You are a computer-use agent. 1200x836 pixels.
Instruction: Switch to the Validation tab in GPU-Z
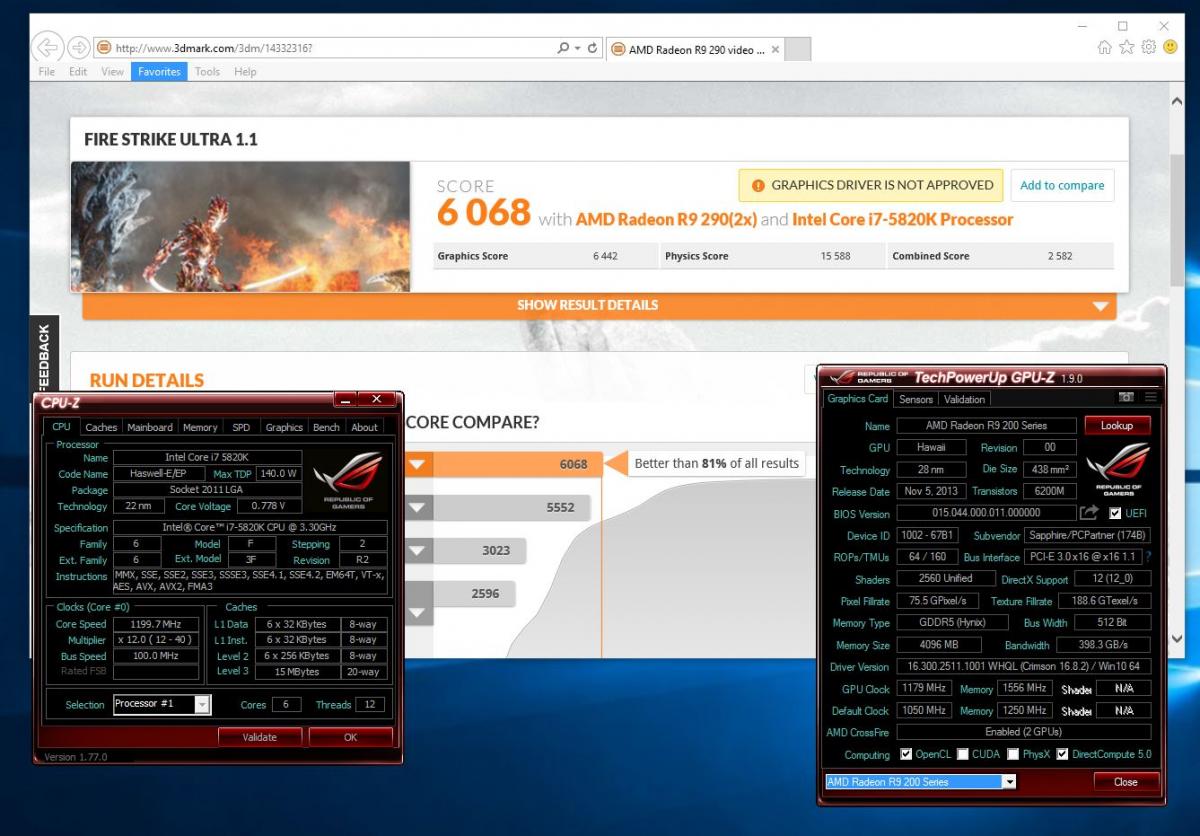pyautogui.click(x=964, y=399)
